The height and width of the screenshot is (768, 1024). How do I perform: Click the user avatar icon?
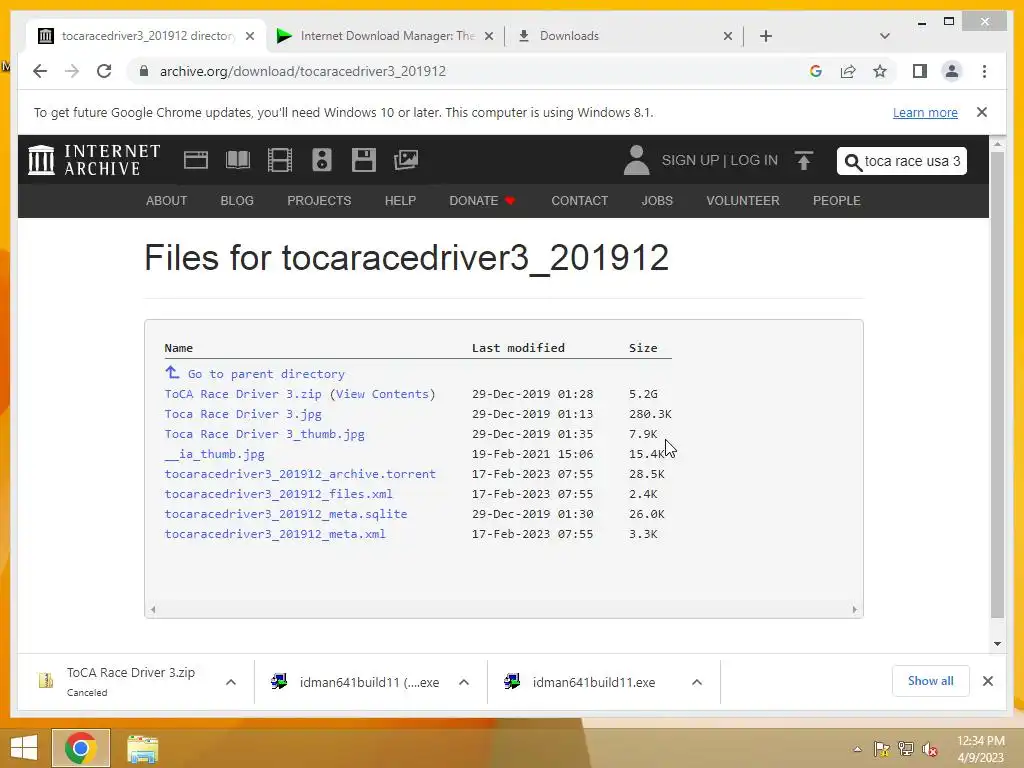[x=636, y=160]
